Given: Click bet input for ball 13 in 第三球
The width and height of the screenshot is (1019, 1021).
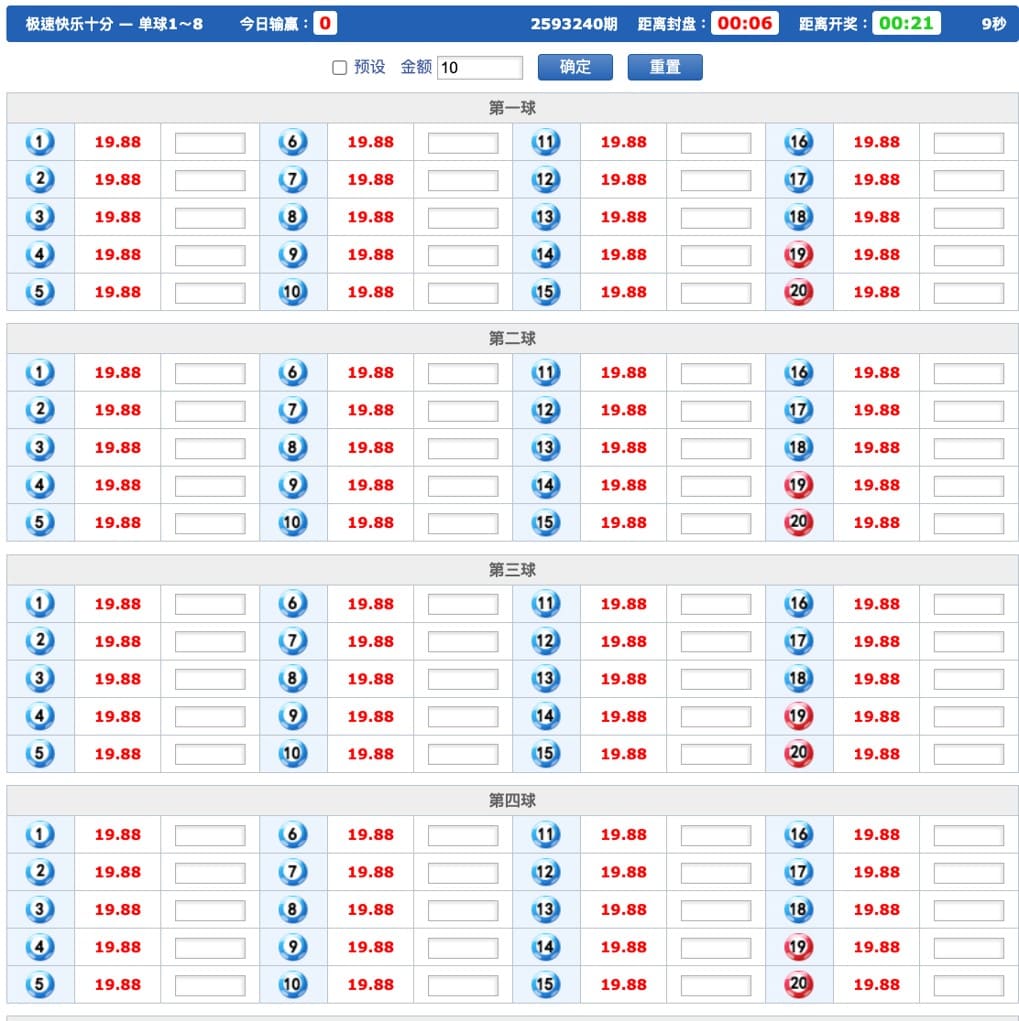Looking at the screenshot, I should [716, 679].
